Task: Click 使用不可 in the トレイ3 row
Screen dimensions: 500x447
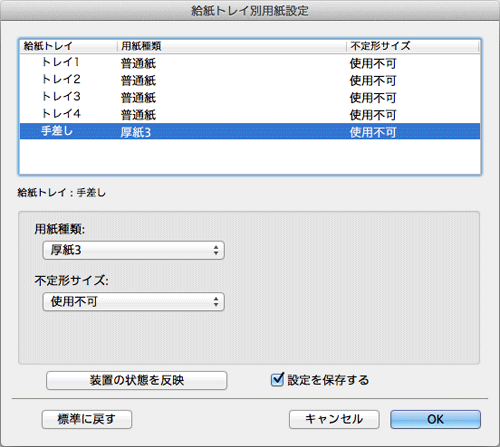Action: (373, 98)
